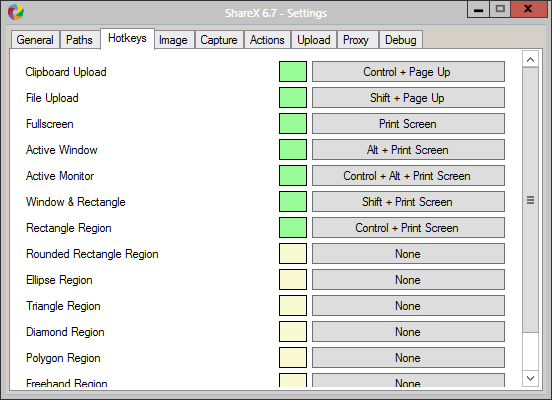The width and height of the screenshot is (552, 400).
Task: Click the Active Window label
Action: pos(62,150)
